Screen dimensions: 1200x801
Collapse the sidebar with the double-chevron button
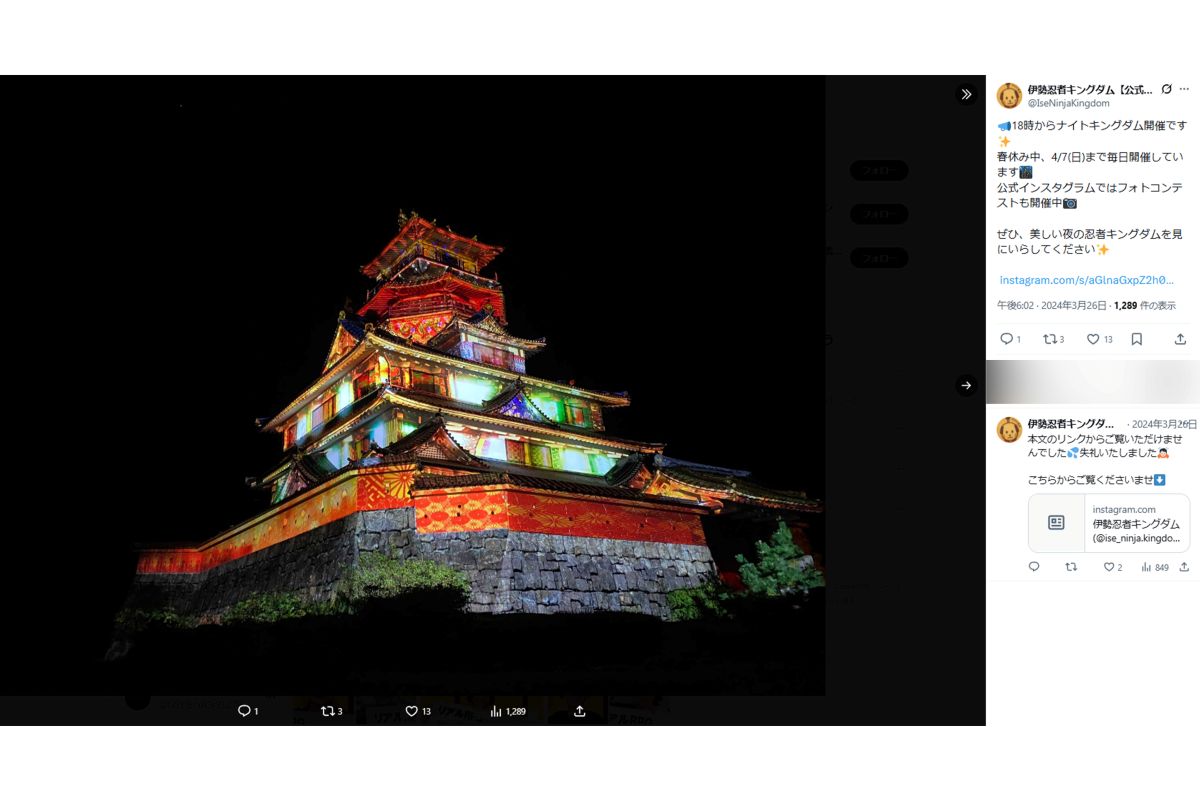coord(966,94)
